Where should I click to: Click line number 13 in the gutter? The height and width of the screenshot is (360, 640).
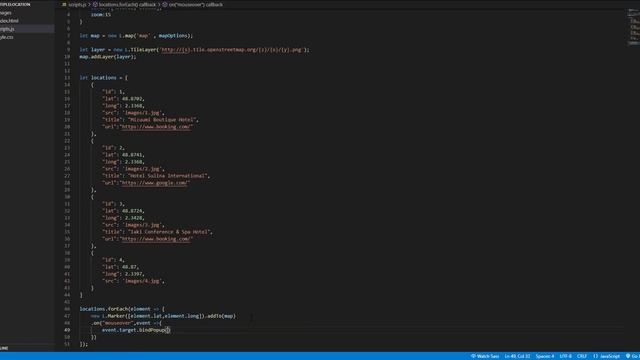pos(67,78)
